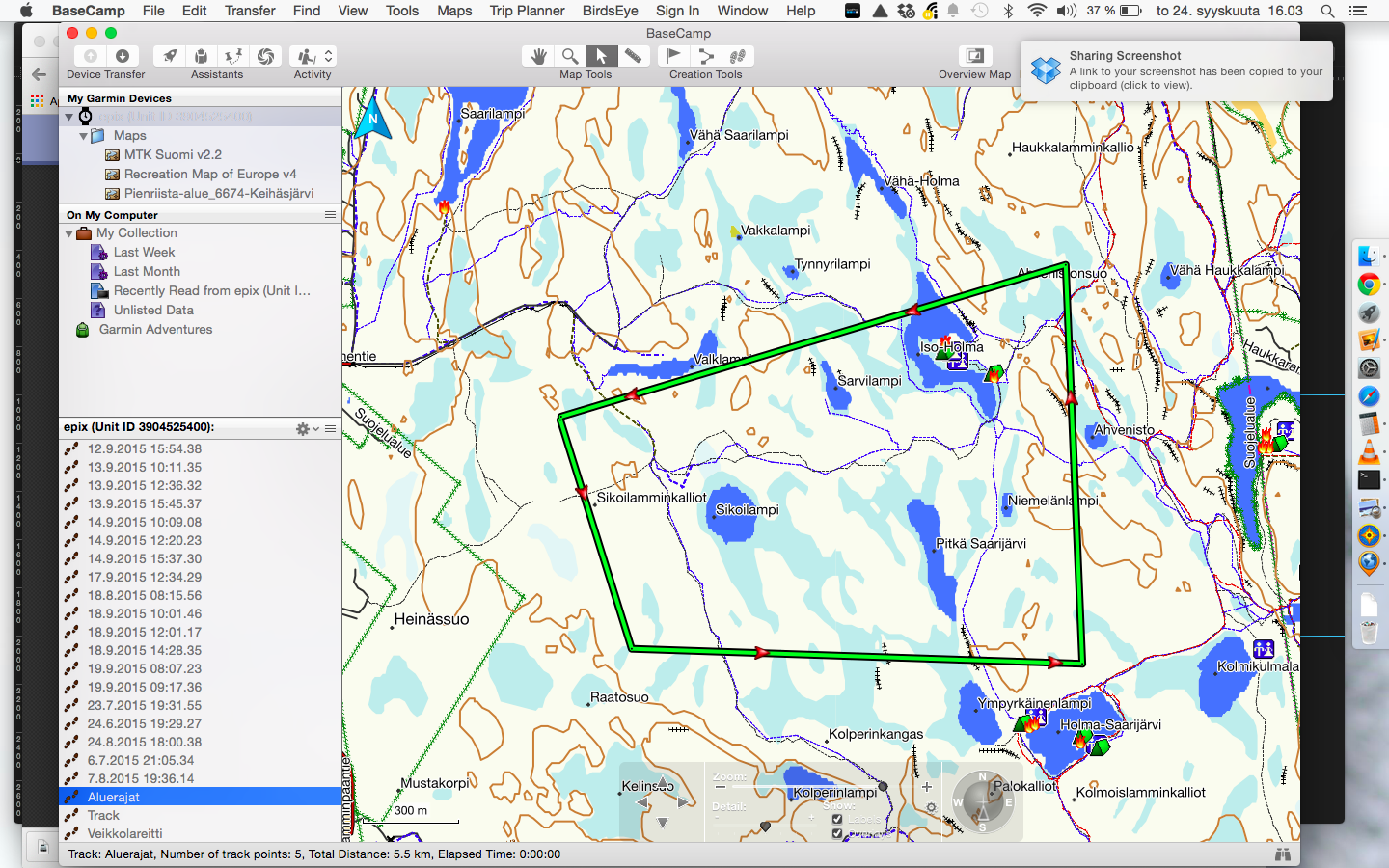Select the Route creation tool
The width and height of the screenshot is (1389, 868).
[x=706, y=56]
